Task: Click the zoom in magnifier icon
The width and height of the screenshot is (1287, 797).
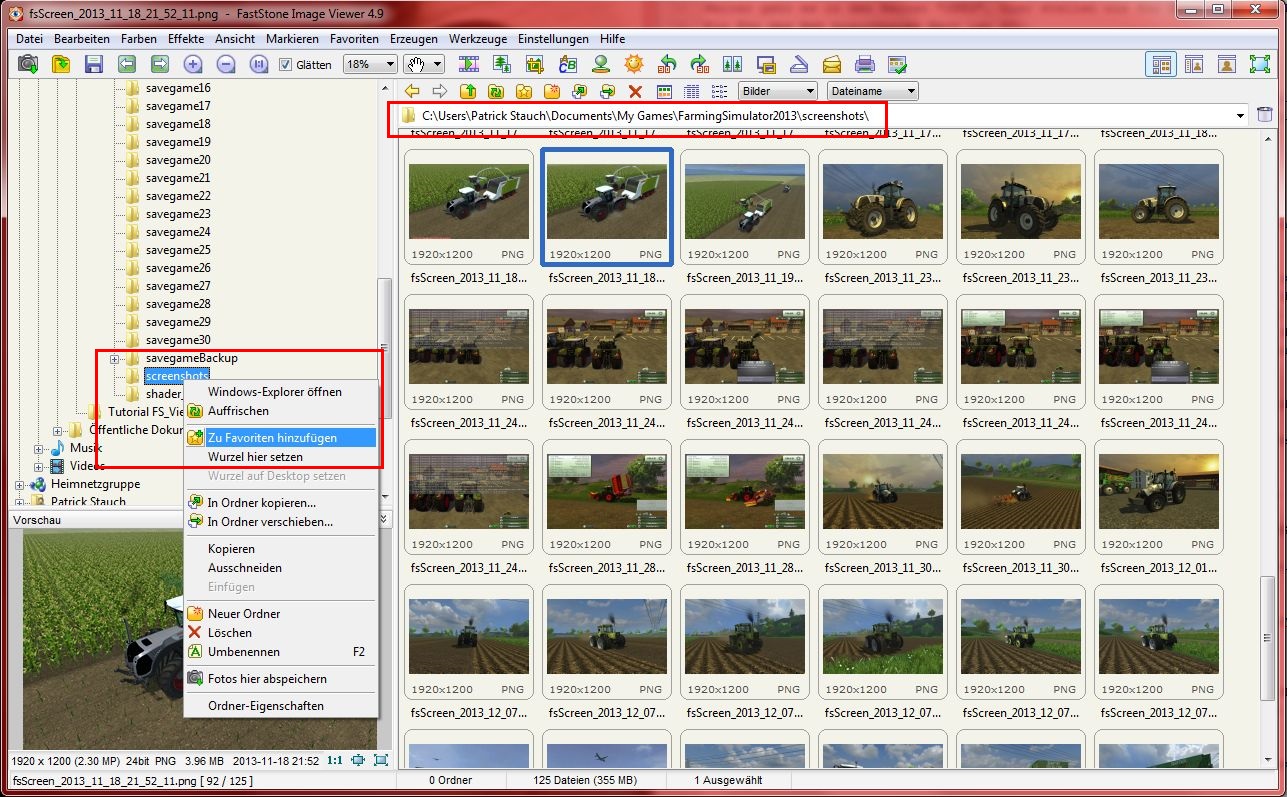Action: pos(193,64)
